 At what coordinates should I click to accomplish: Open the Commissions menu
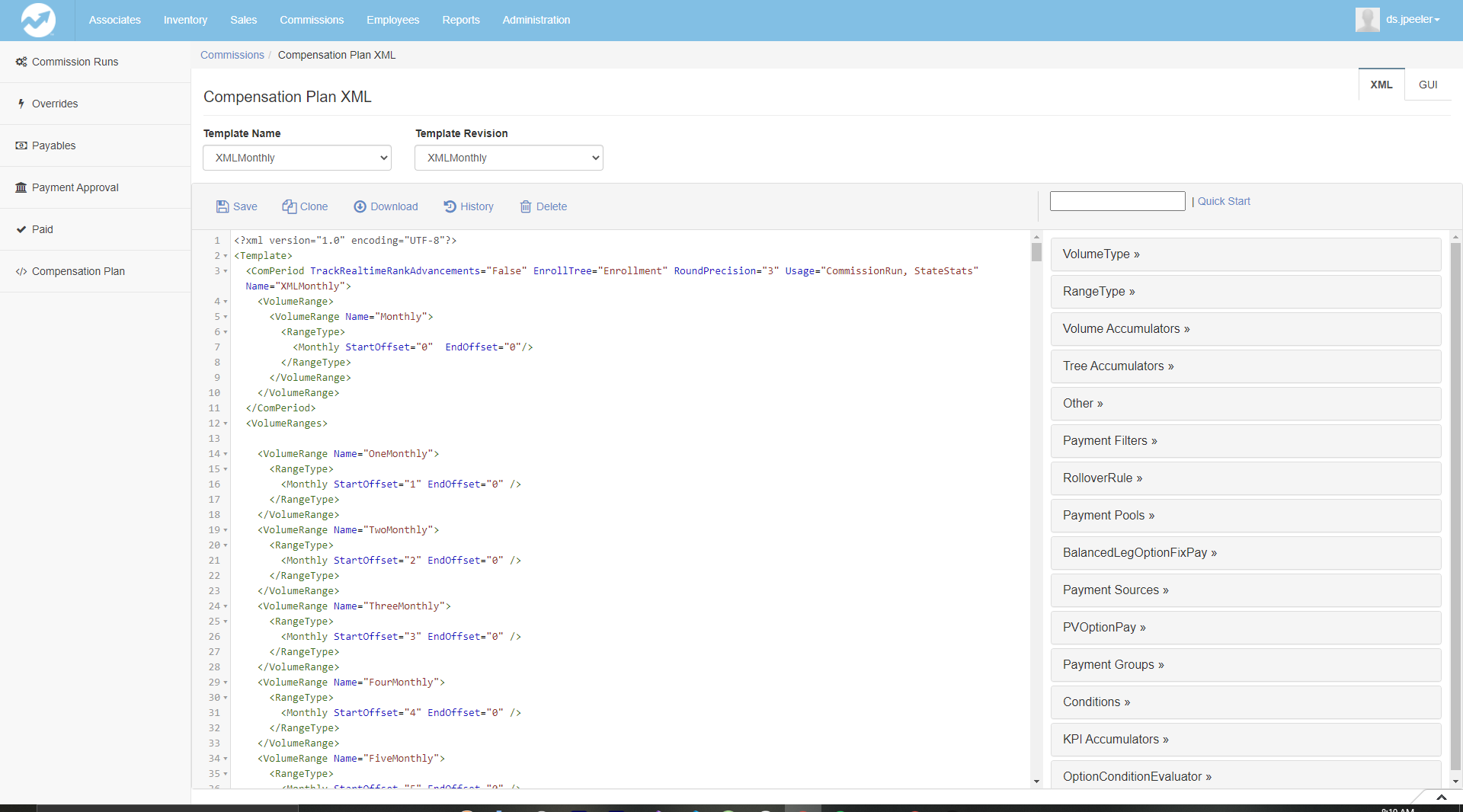[312, 20]
